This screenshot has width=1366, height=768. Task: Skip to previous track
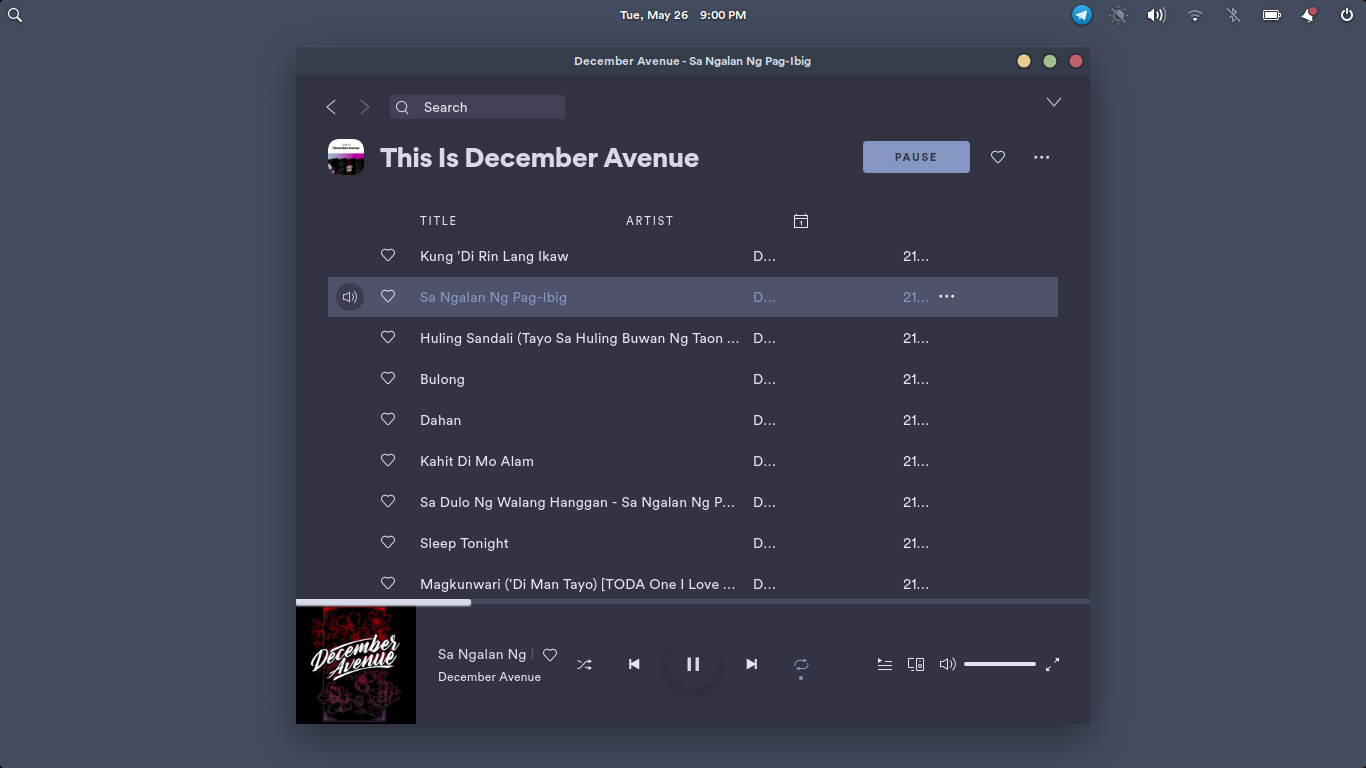coord(634,664)
